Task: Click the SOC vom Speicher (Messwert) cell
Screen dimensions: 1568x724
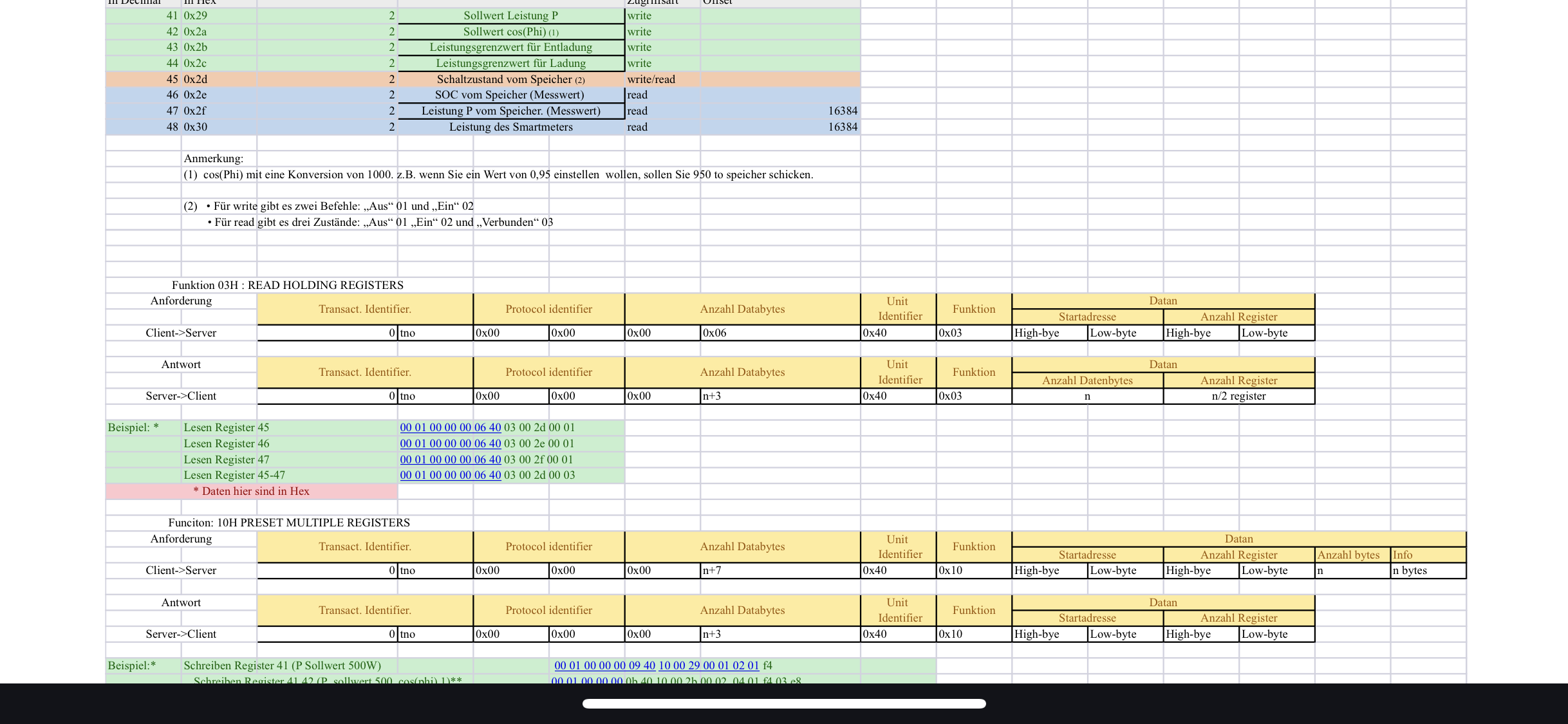Action: pos(511,95)
